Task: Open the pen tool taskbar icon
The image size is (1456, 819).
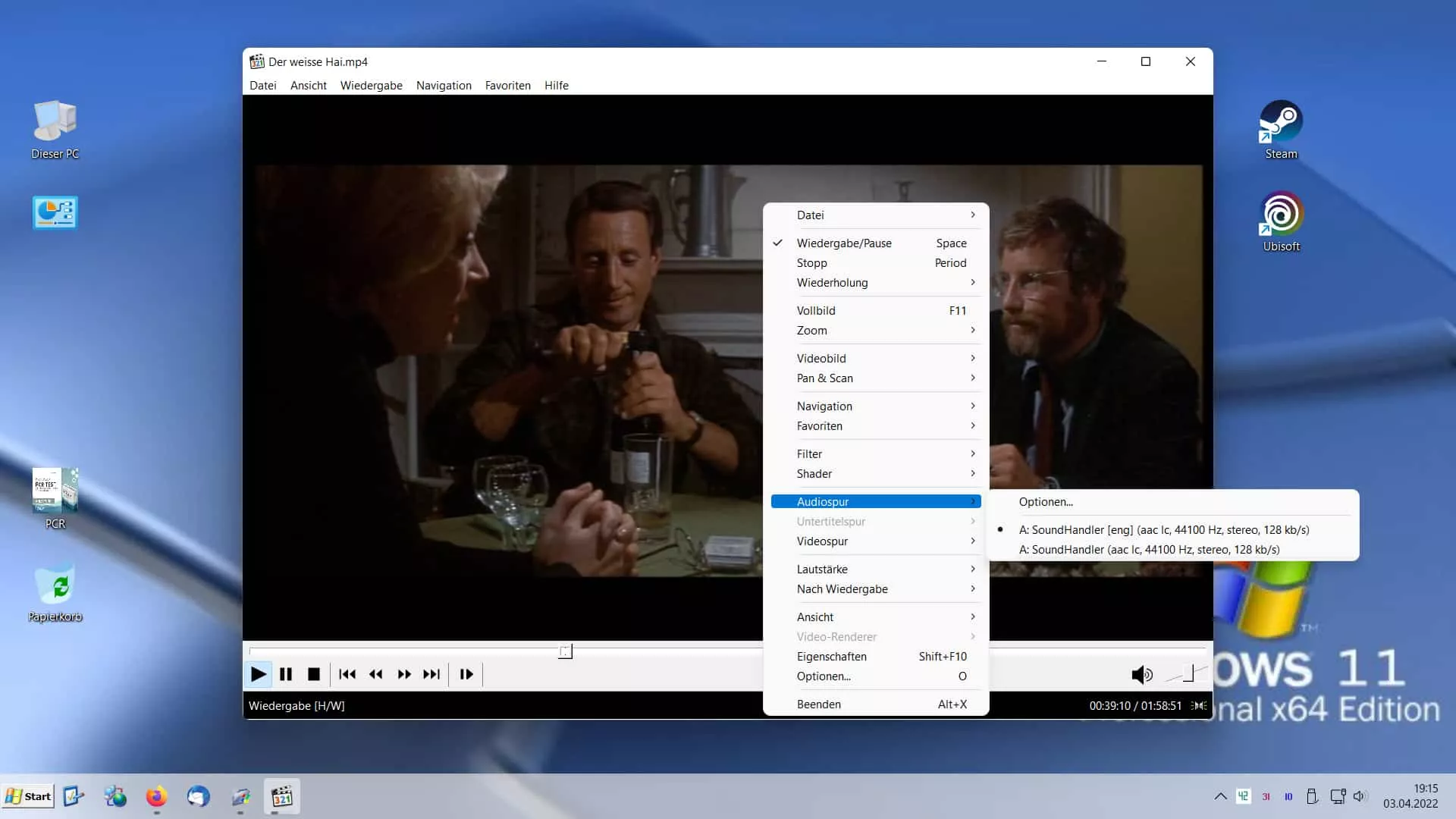Action: click(x=240, y=796)
